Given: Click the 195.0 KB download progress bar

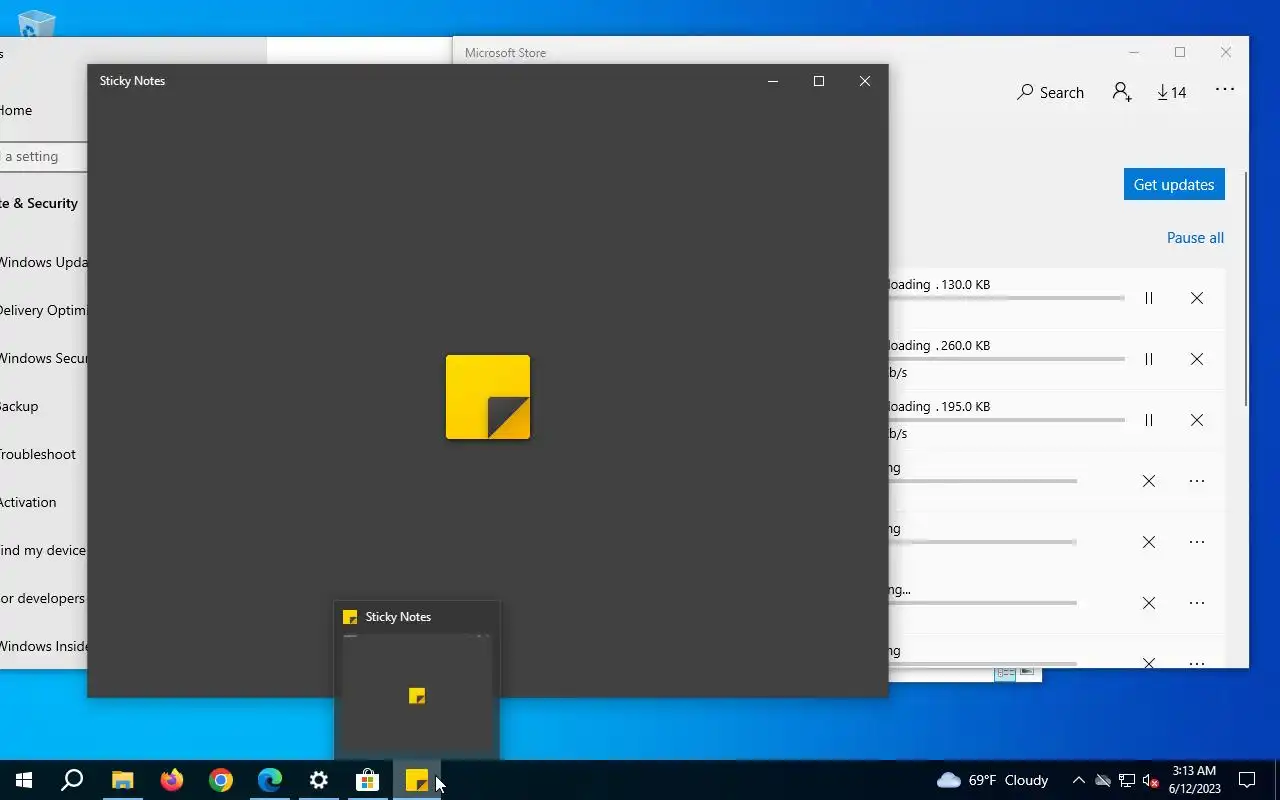Looking at the screenshot, I should [x=1006, y=420].
